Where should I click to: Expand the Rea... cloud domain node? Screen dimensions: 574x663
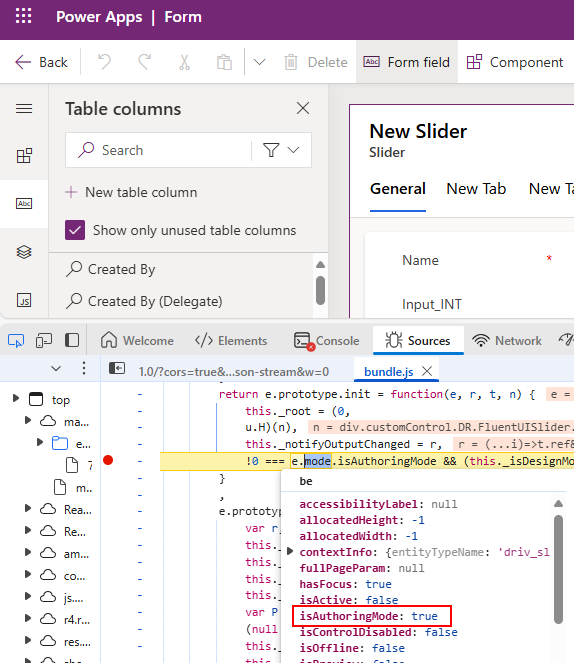28,508
